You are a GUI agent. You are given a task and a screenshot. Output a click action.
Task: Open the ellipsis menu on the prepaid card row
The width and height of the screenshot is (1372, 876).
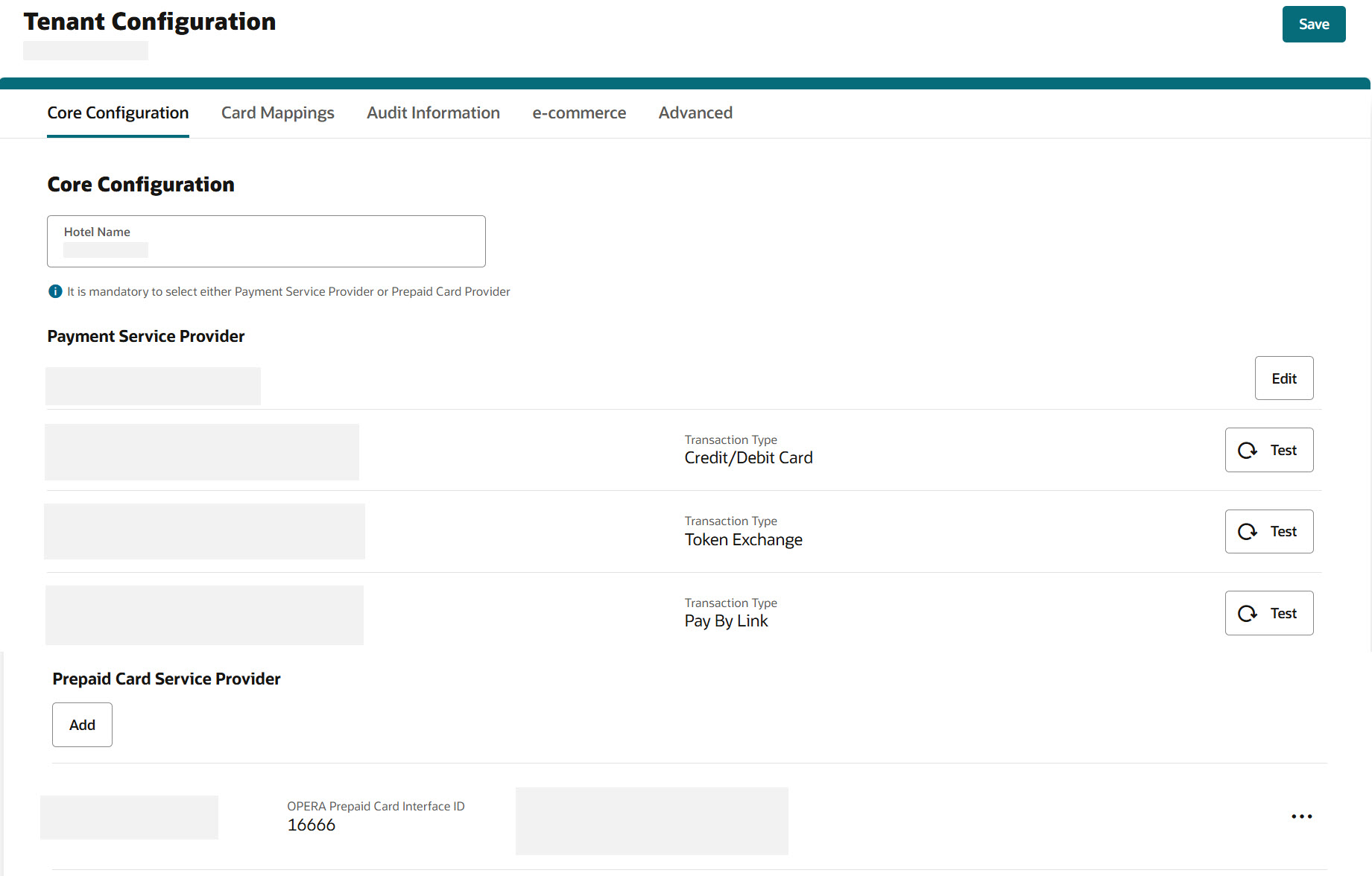click(1301, 816)
